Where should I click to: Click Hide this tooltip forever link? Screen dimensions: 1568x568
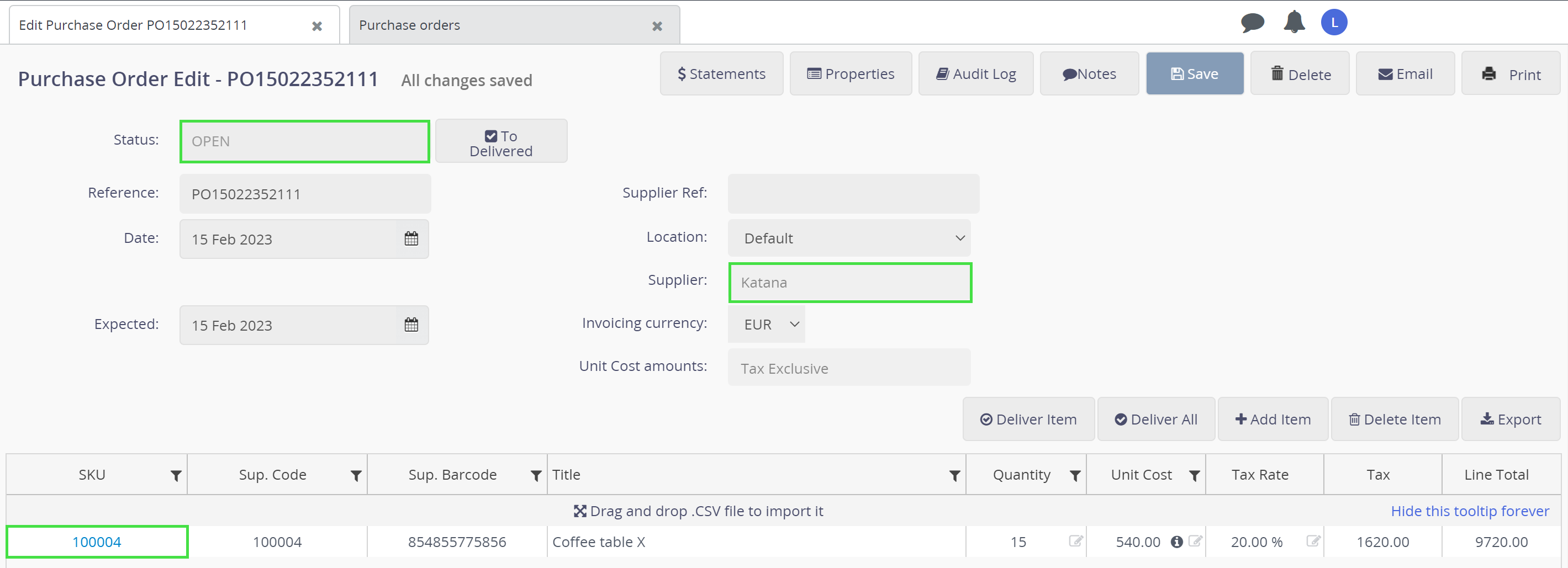1469,511
